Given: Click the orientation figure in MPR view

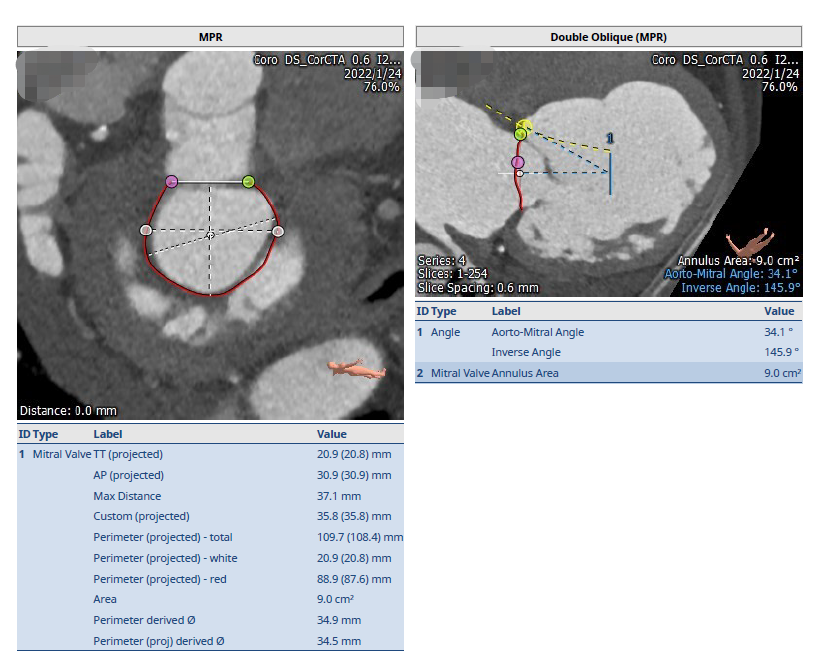Looking at the screenshot, I should [x=357, y=370].
